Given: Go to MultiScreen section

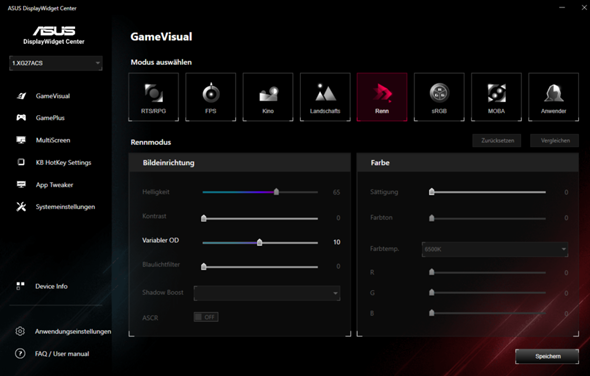Looking at the screenshot, I should point(53,140).
